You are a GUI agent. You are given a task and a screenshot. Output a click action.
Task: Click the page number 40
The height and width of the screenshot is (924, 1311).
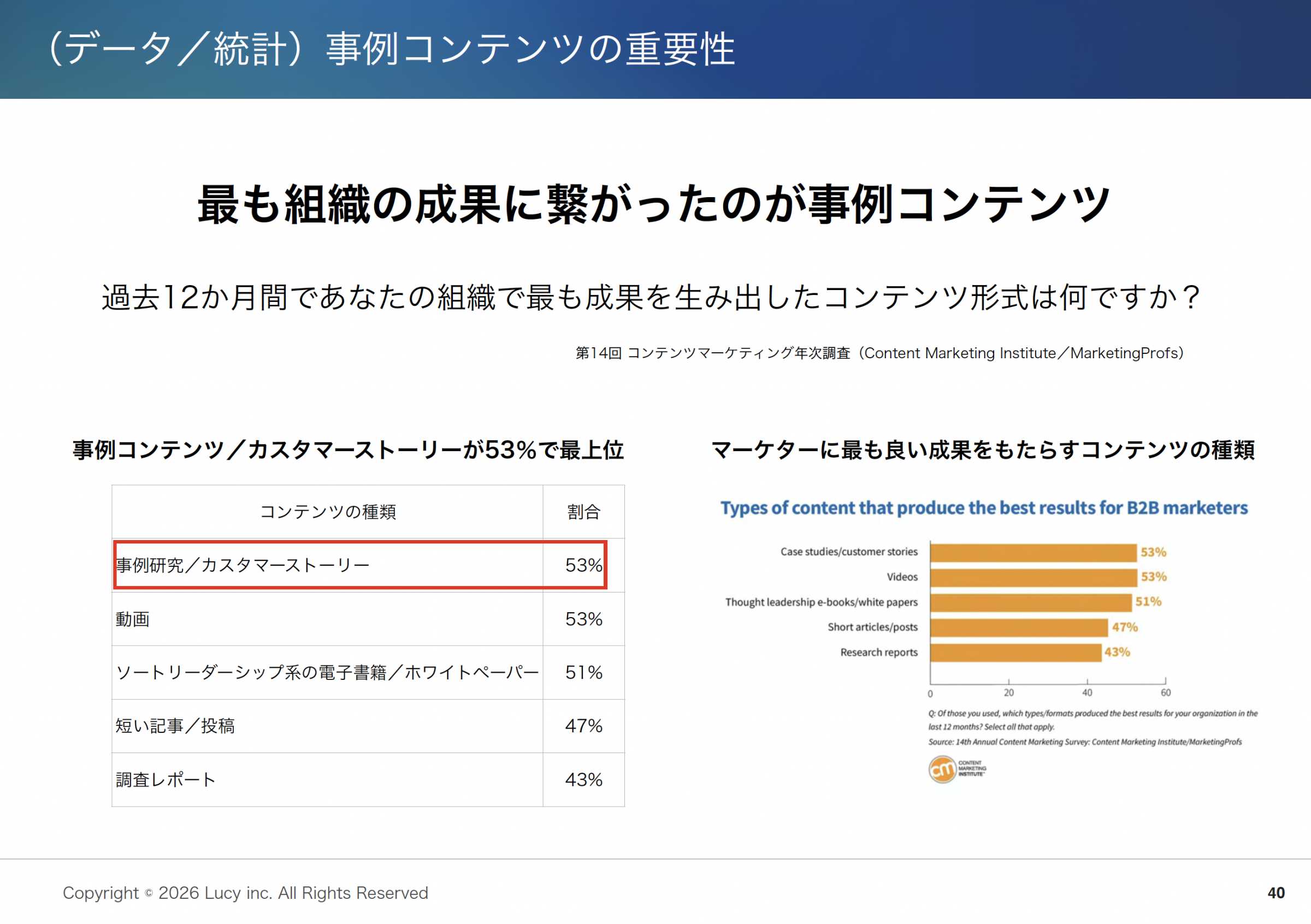click(x=1276, y=893)
